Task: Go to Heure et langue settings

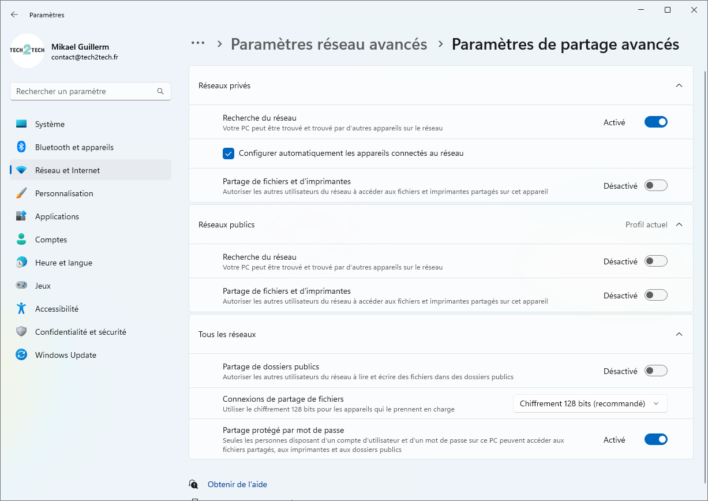Action: click(63, 262)
